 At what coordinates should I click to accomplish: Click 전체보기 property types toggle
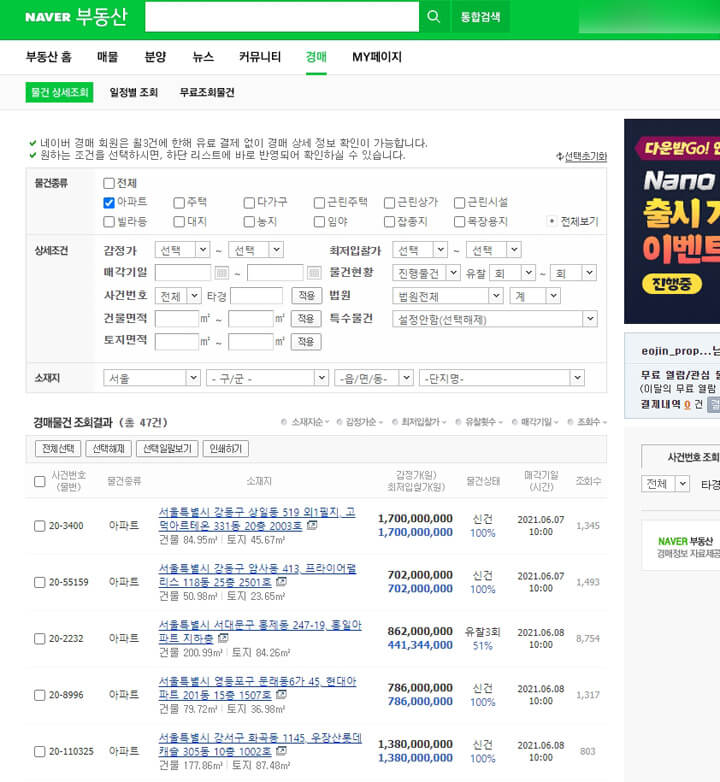click(x=573, y=221)
